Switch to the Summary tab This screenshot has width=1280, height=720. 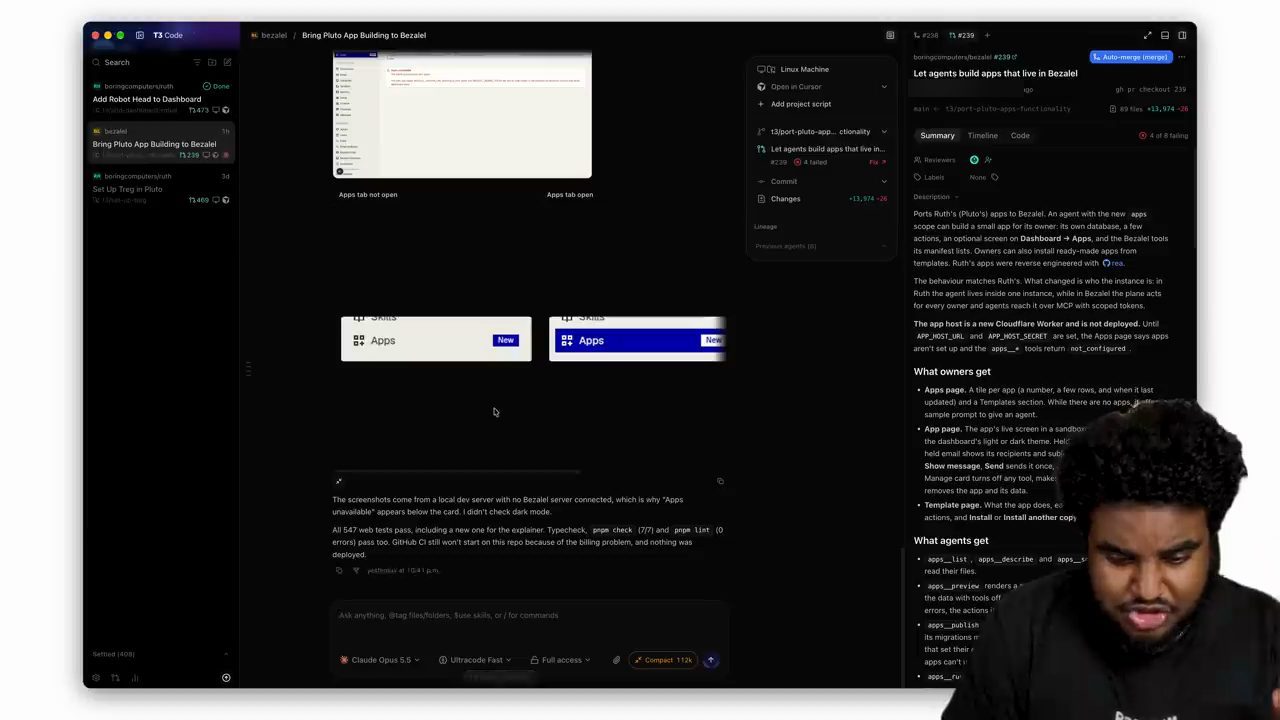click(x=937, y=135)
